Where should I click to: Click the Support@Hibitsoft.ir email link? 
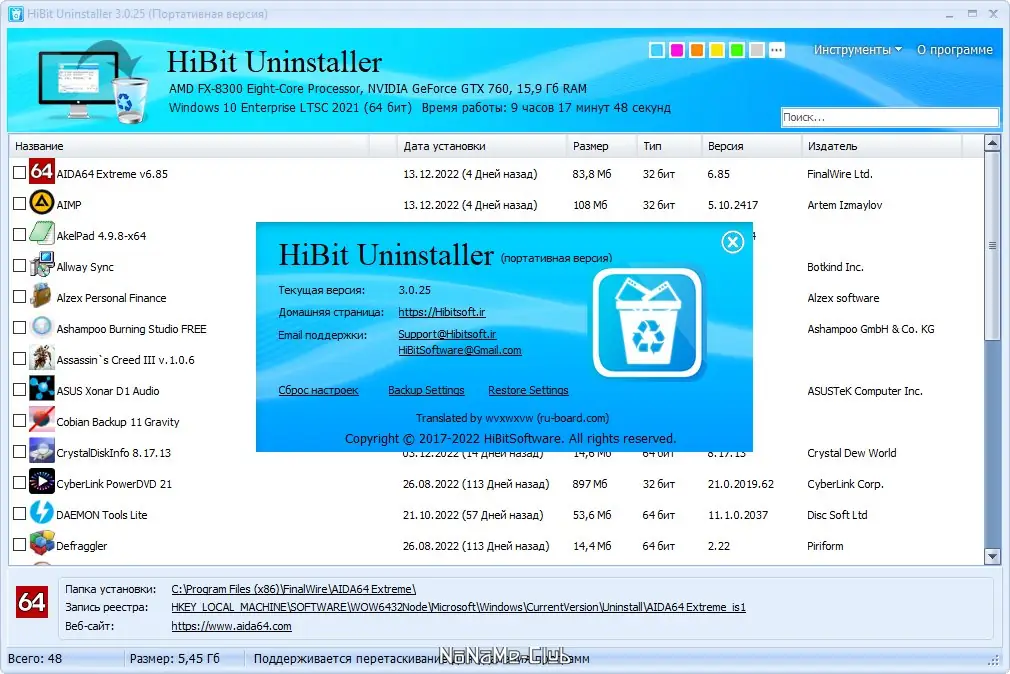(447, 334)
